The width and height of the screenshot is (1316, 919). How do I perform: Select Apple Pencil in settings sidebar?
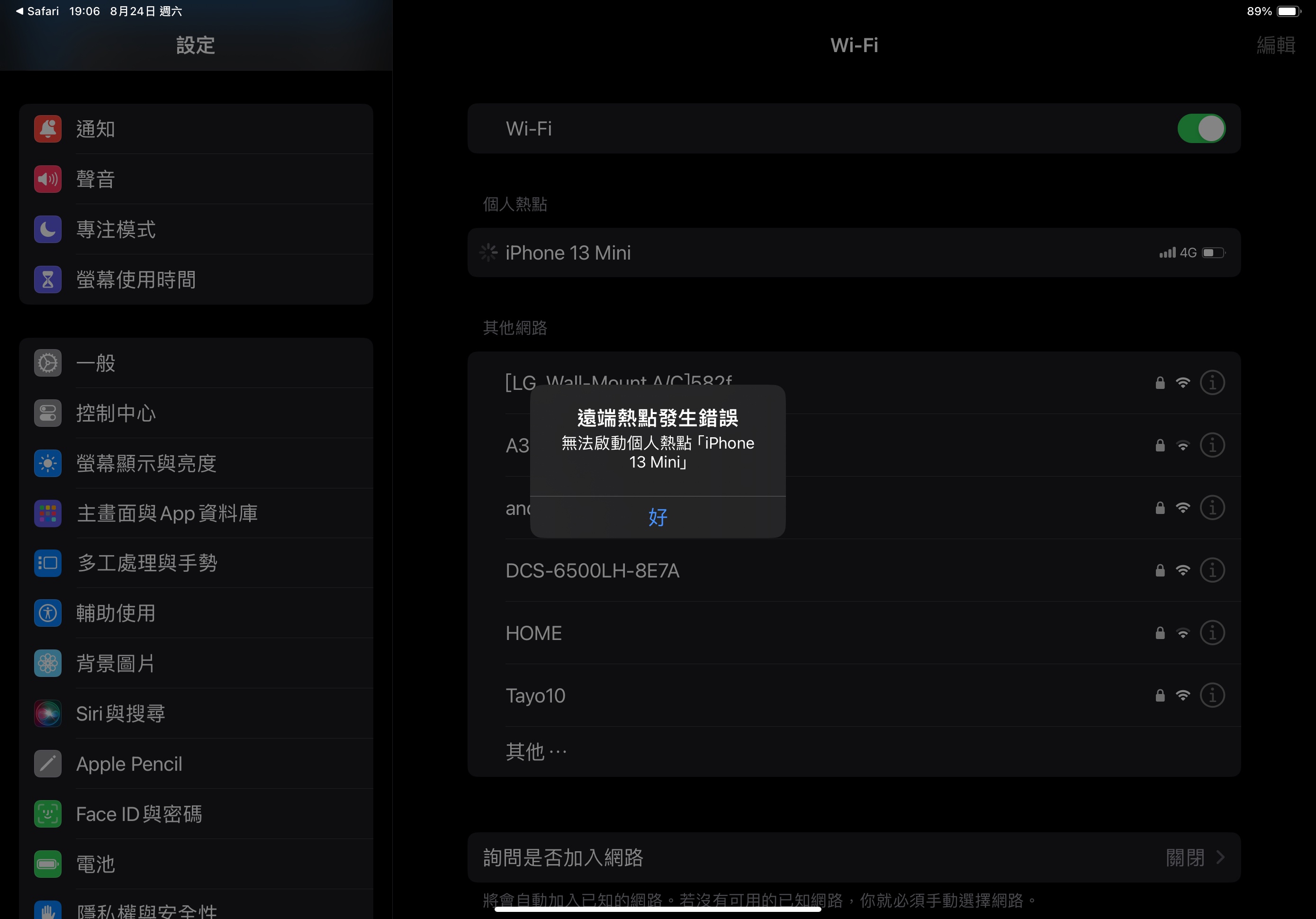click(196, 764)
